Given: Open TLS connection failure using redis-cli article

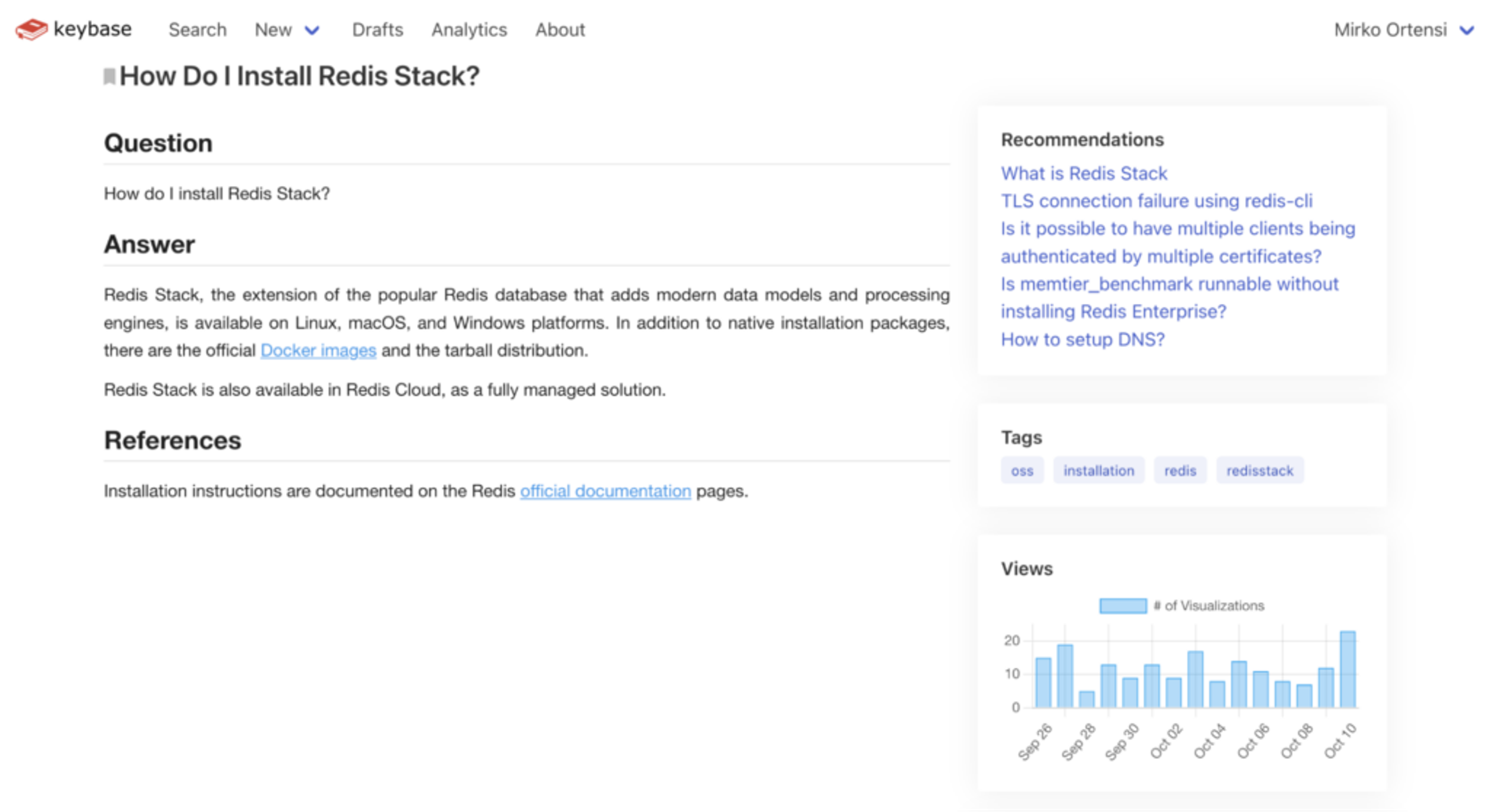Looking at the screenshot, I should [x=1156, y=201].
